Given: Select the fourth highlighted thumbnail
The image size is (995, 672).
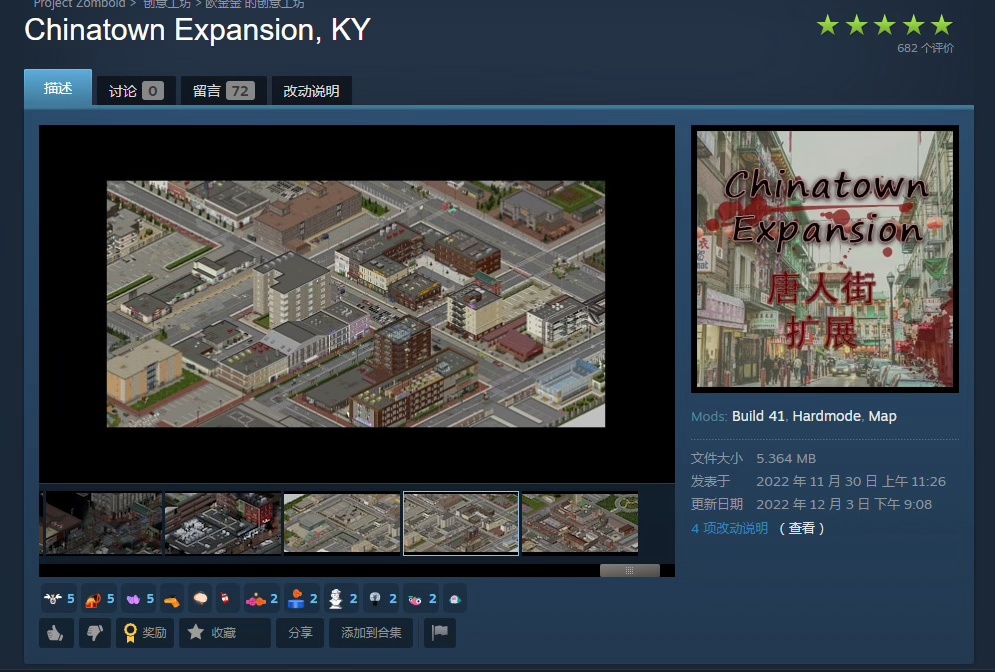Looking at the screenshot, I should (461, 524).
